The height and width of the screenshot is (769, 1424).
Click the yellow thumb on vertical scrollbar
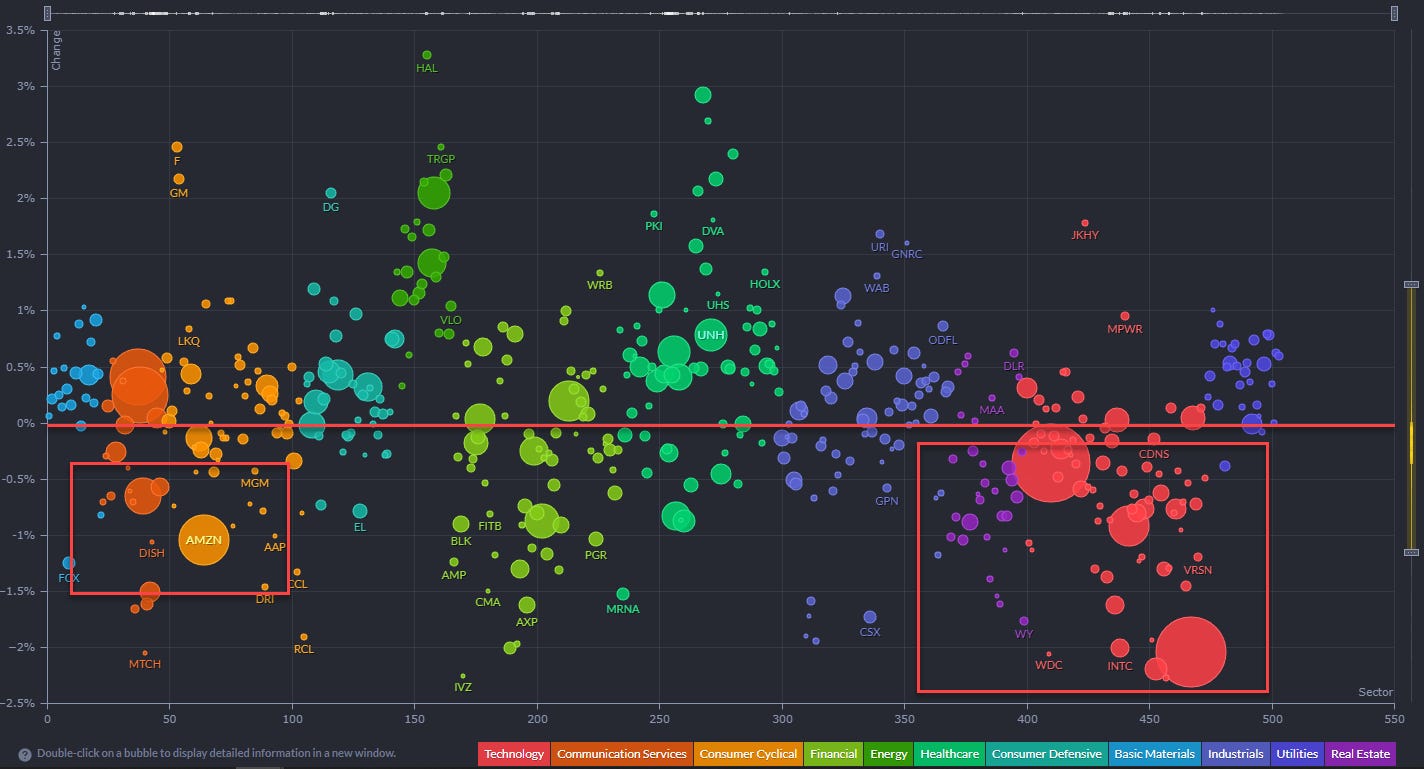coord(1412,440)
